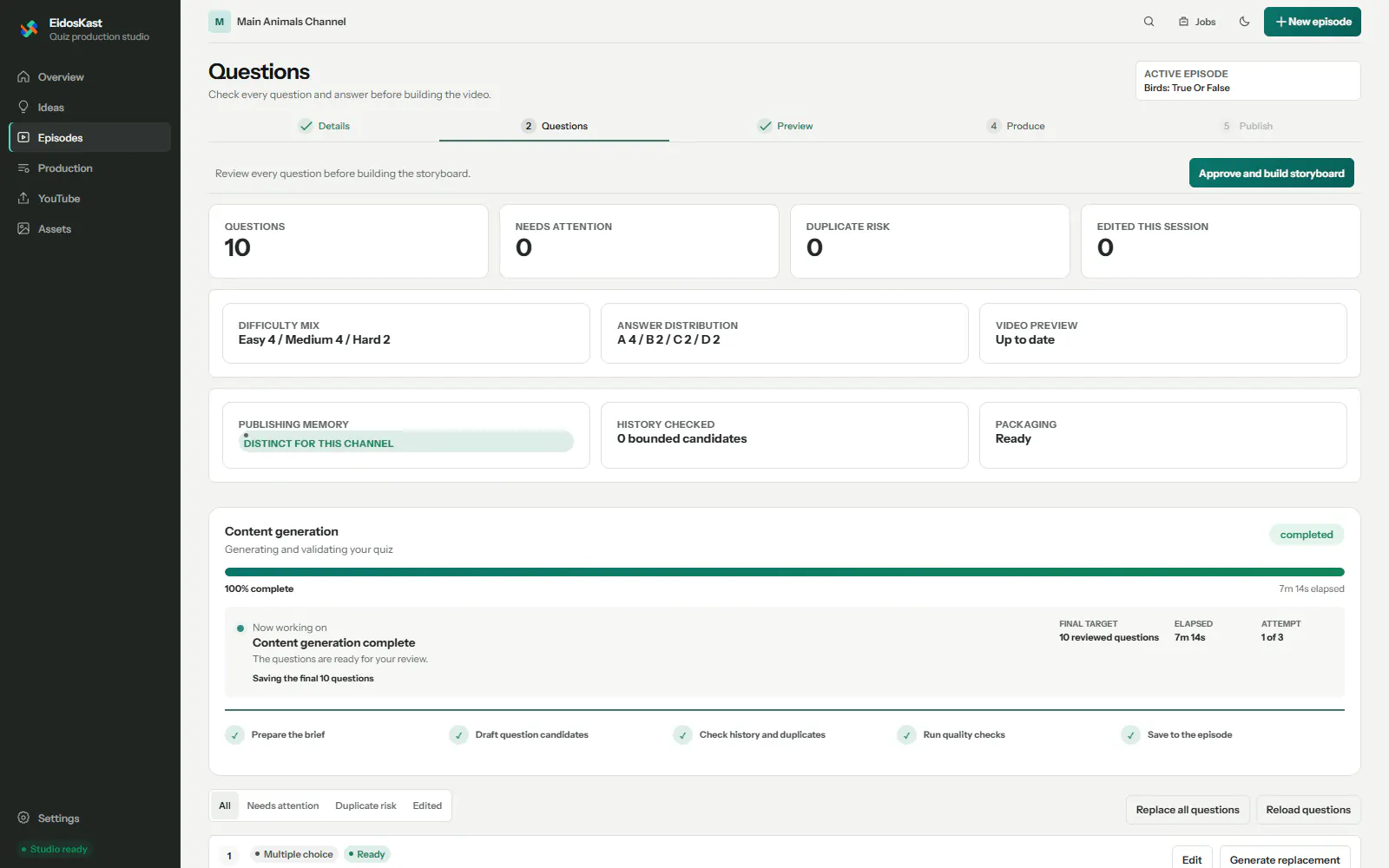Click the Production list icon
The height and width of the screenshot is (868, 1389).
coord(23,168)
